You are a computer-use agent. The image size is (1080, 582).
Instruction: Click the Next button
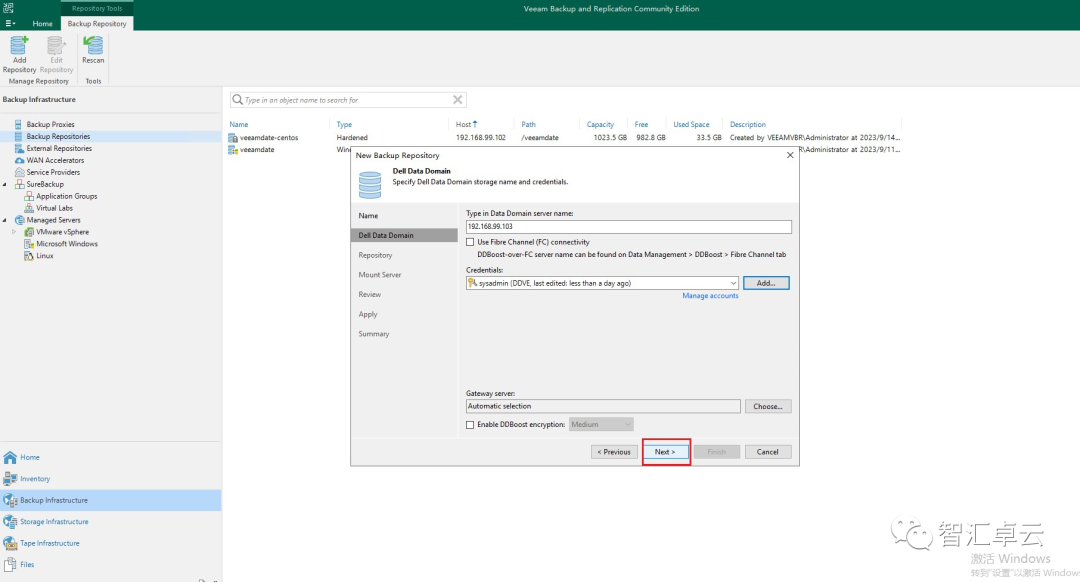(x=665, y=452)
